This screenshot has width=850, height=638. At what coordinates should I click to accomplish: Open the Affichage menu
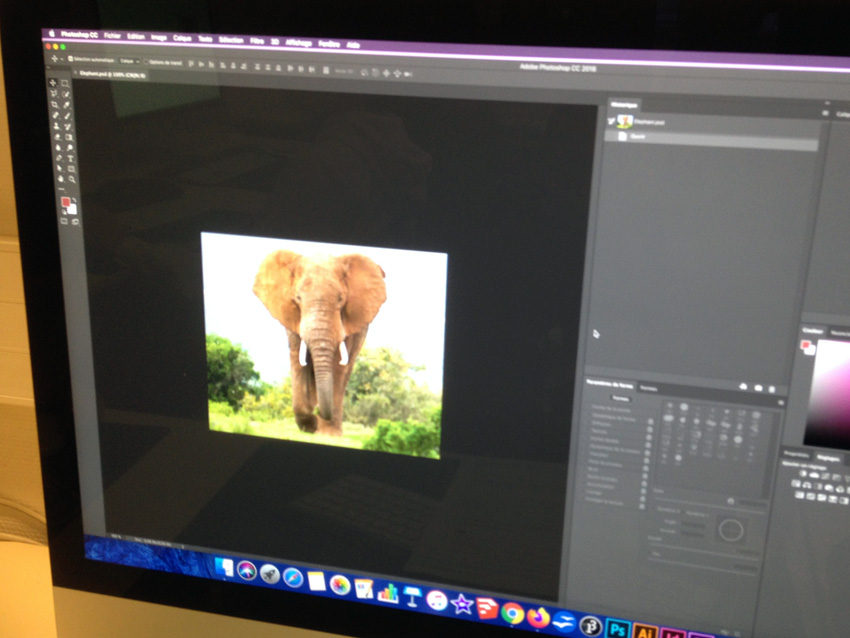coord(299,42)
